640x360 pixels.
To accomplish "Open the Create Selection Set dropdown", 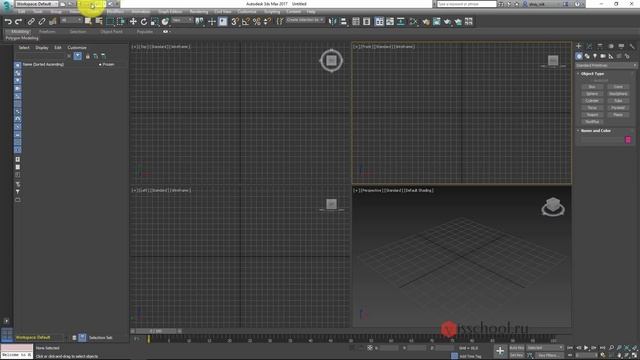I will [305, 20].
